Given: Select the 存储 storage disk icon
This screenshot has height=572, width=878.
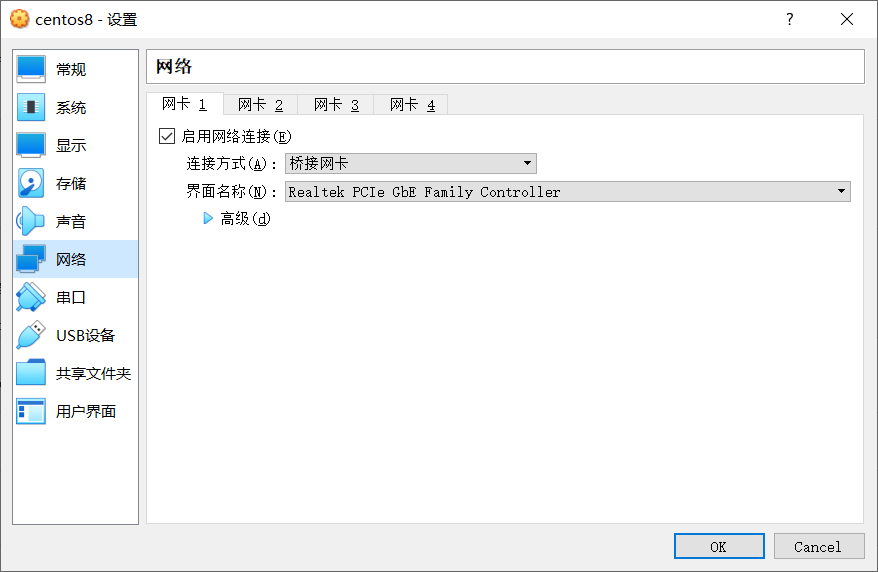Looking at the screenshot, I should [x=31, y=184].
